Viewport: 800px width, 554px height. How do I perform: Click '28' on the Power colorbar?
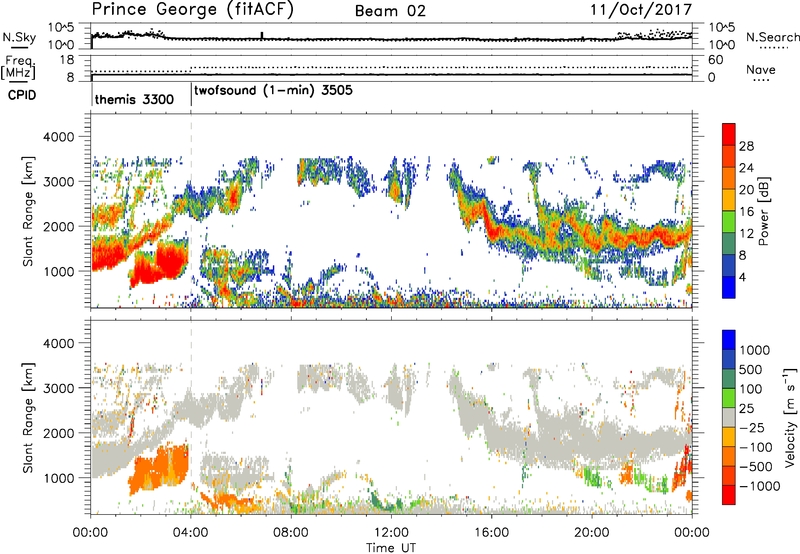coord(746,146)
